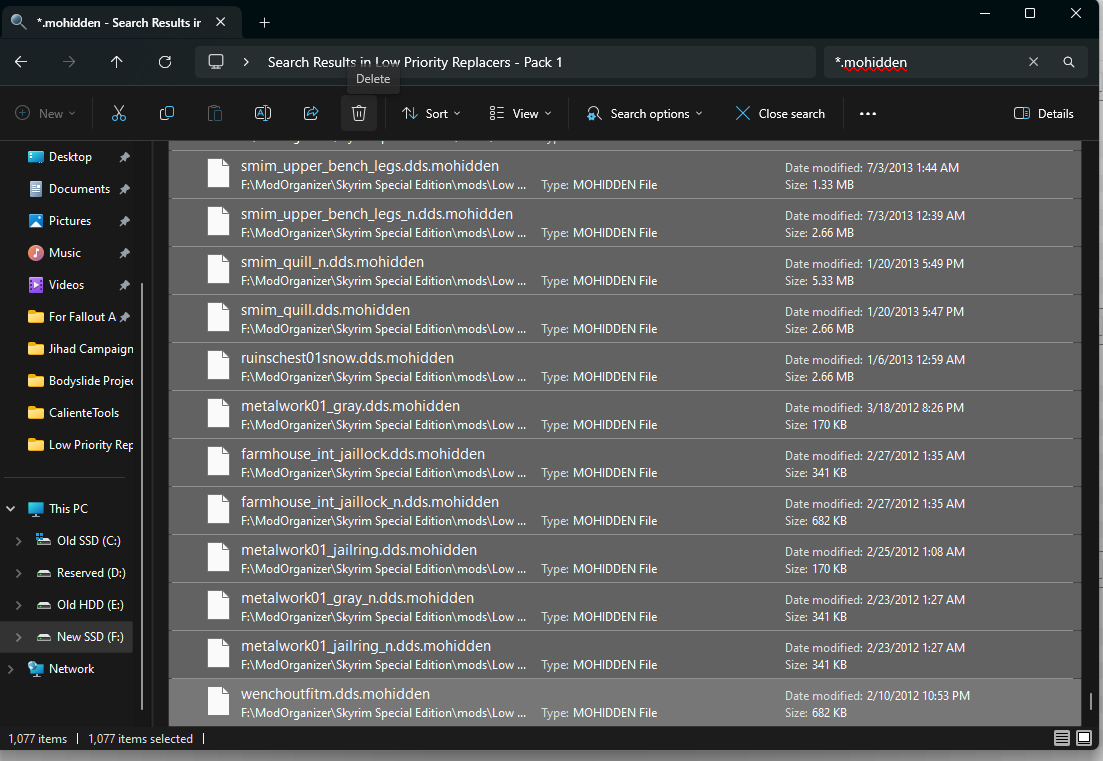Clear the *.mohidden search text
The image size is (1103, 761).
click(x=1033, y=62)
